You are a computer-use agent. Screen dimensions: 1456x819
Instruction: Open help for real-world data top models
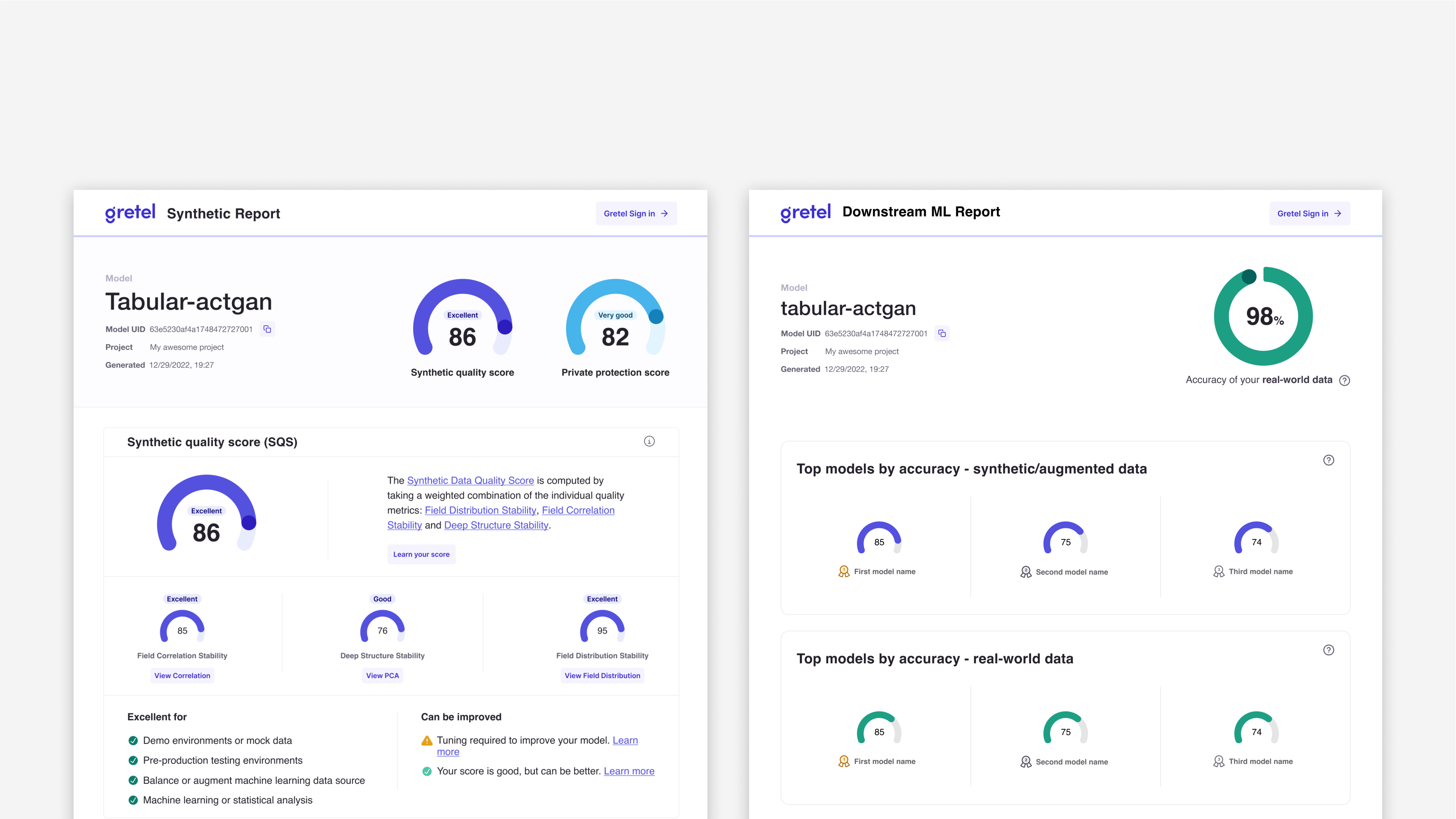[1328, 650]
